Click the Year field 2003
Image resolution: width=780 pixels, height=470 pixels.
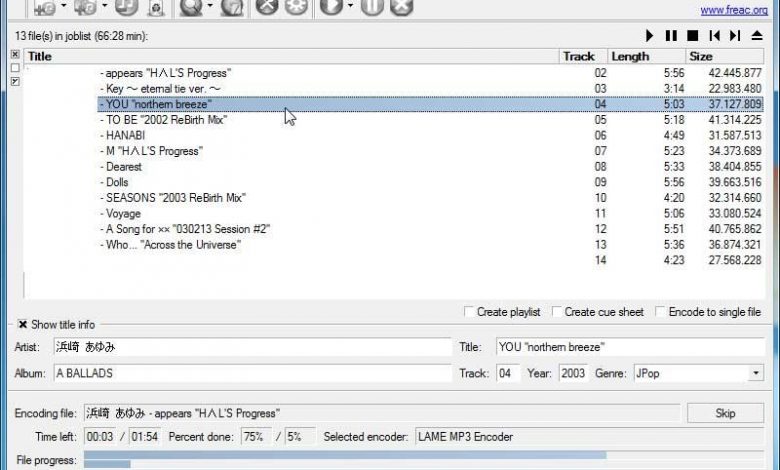point(573,373)
